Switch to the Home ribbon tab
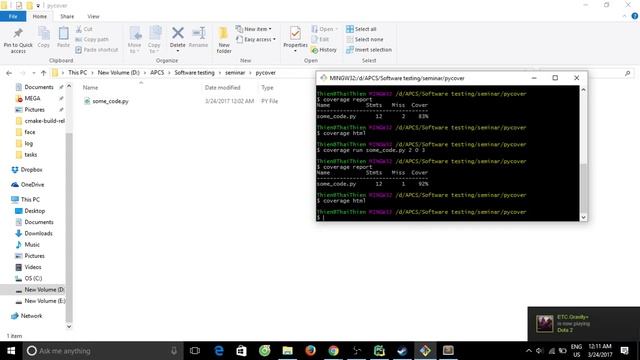Viewport: 640px width, 360px height. tap(40, 16)
